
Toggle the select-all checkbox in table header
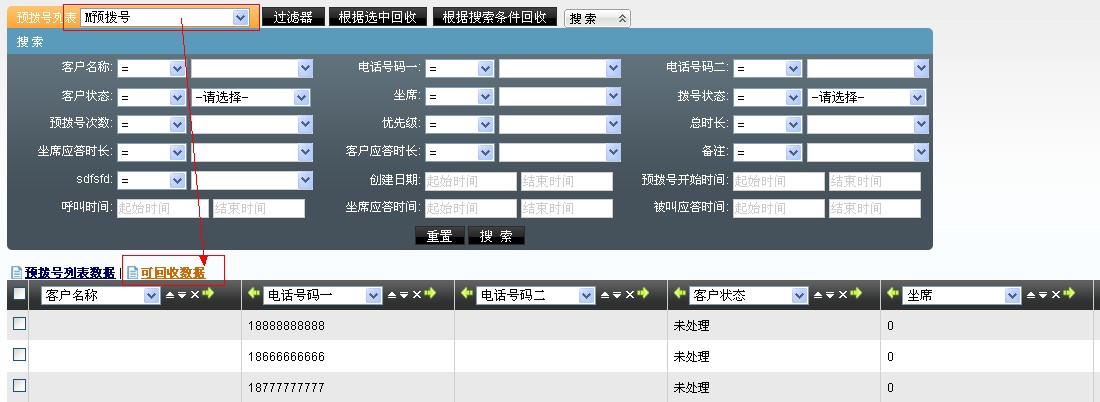19,294
